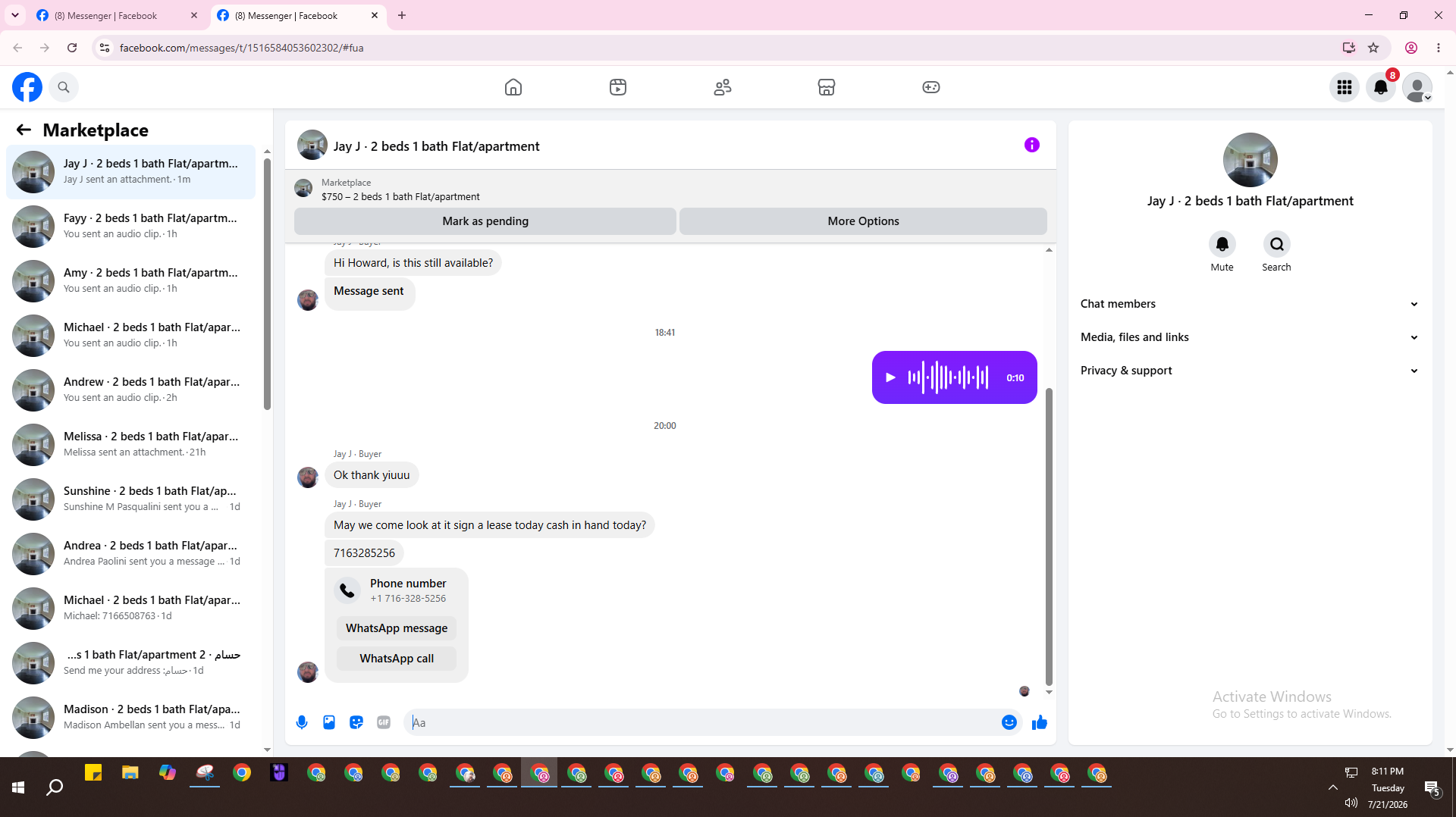Screen dimensions: 1456x817
Task: Open Andrew conversation in list
Action: point(131,390)
